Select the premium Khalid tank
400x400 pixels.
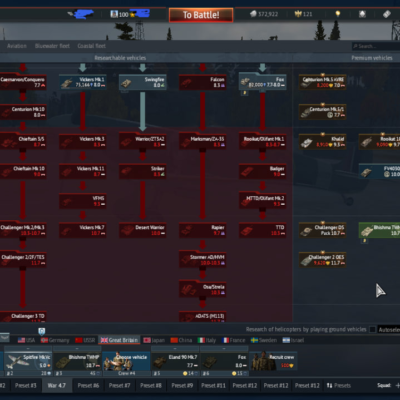pos(323,142)
